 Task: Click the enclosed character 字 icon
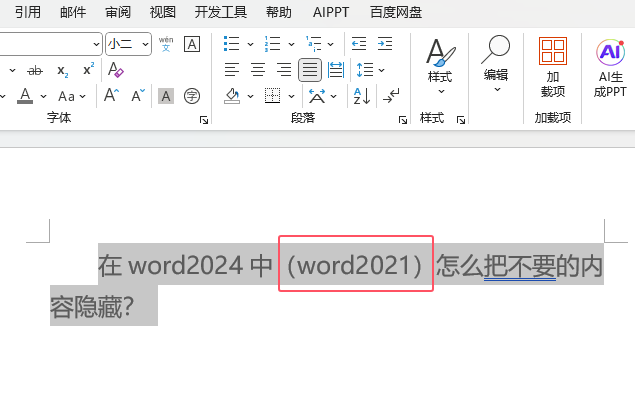pyautogui.click(x=192, y=96)
